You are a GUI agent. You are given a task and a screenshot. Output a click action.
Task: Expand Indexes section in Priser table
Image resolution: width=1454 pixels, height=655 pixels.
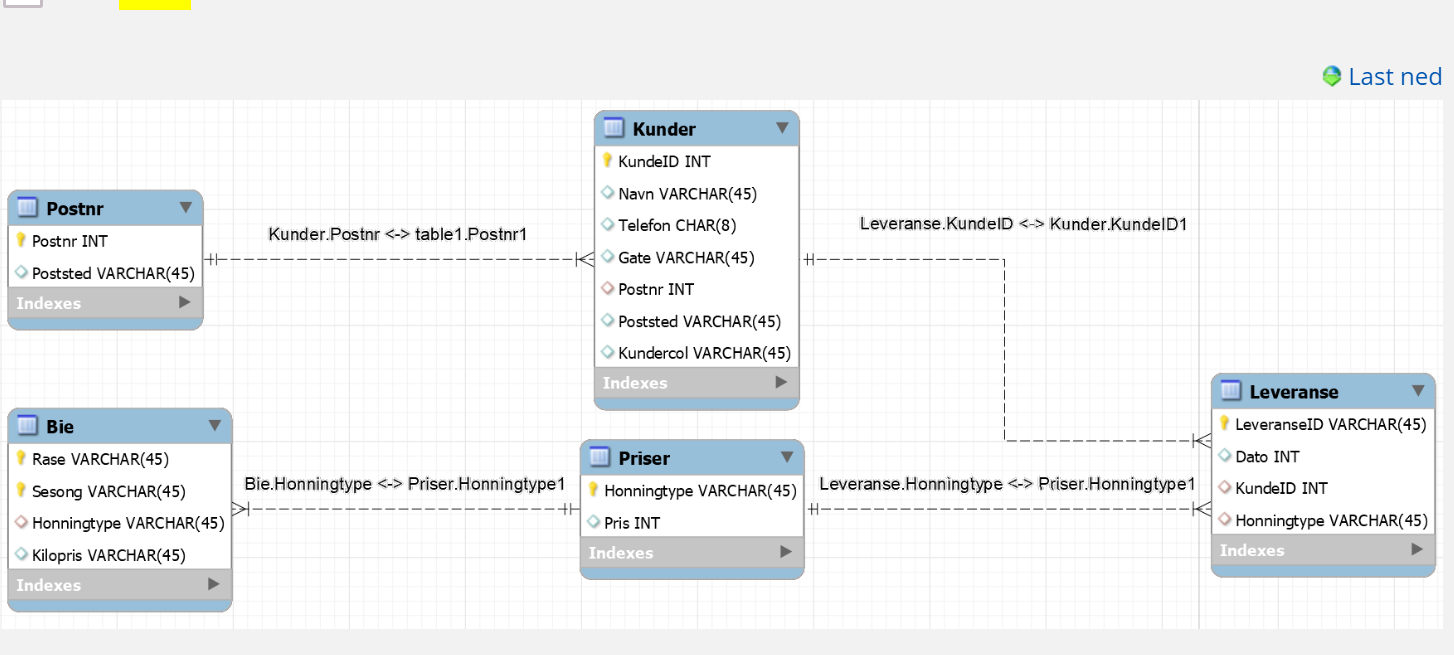[x=786, y=552]
